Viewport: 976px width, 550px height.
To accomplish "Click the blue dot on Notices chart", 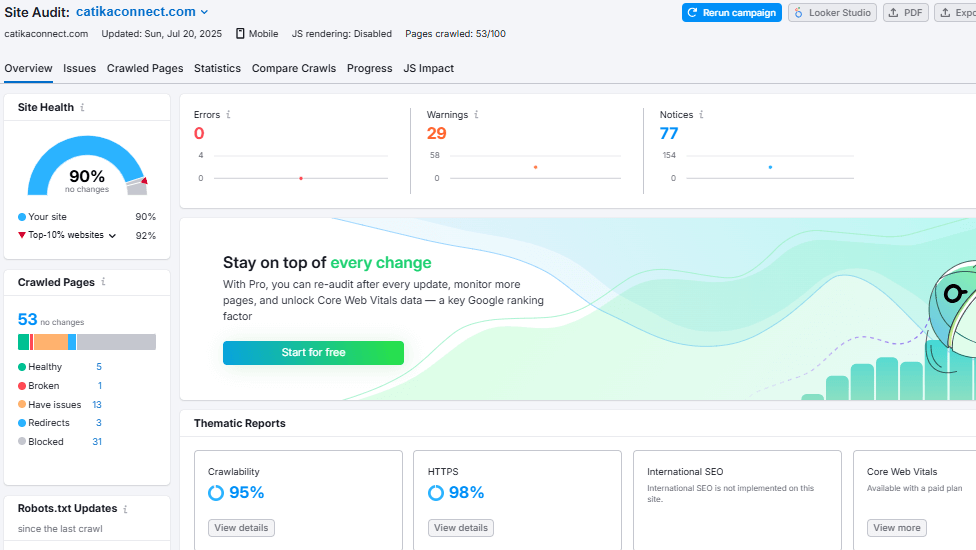I will pyautogui.click(x=771, y=167).
